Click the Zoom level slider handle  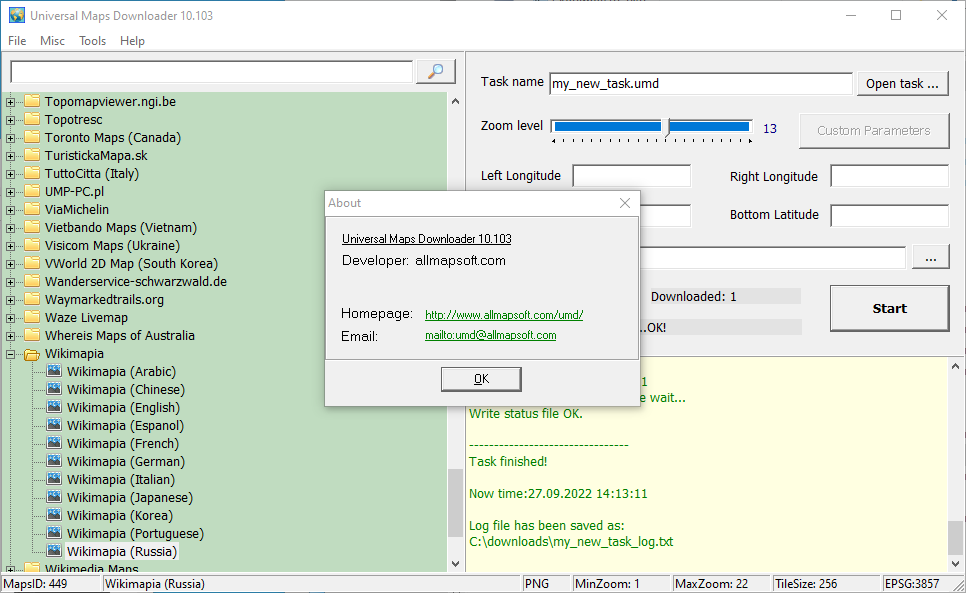pyautogui.click(x=667, y=127)
